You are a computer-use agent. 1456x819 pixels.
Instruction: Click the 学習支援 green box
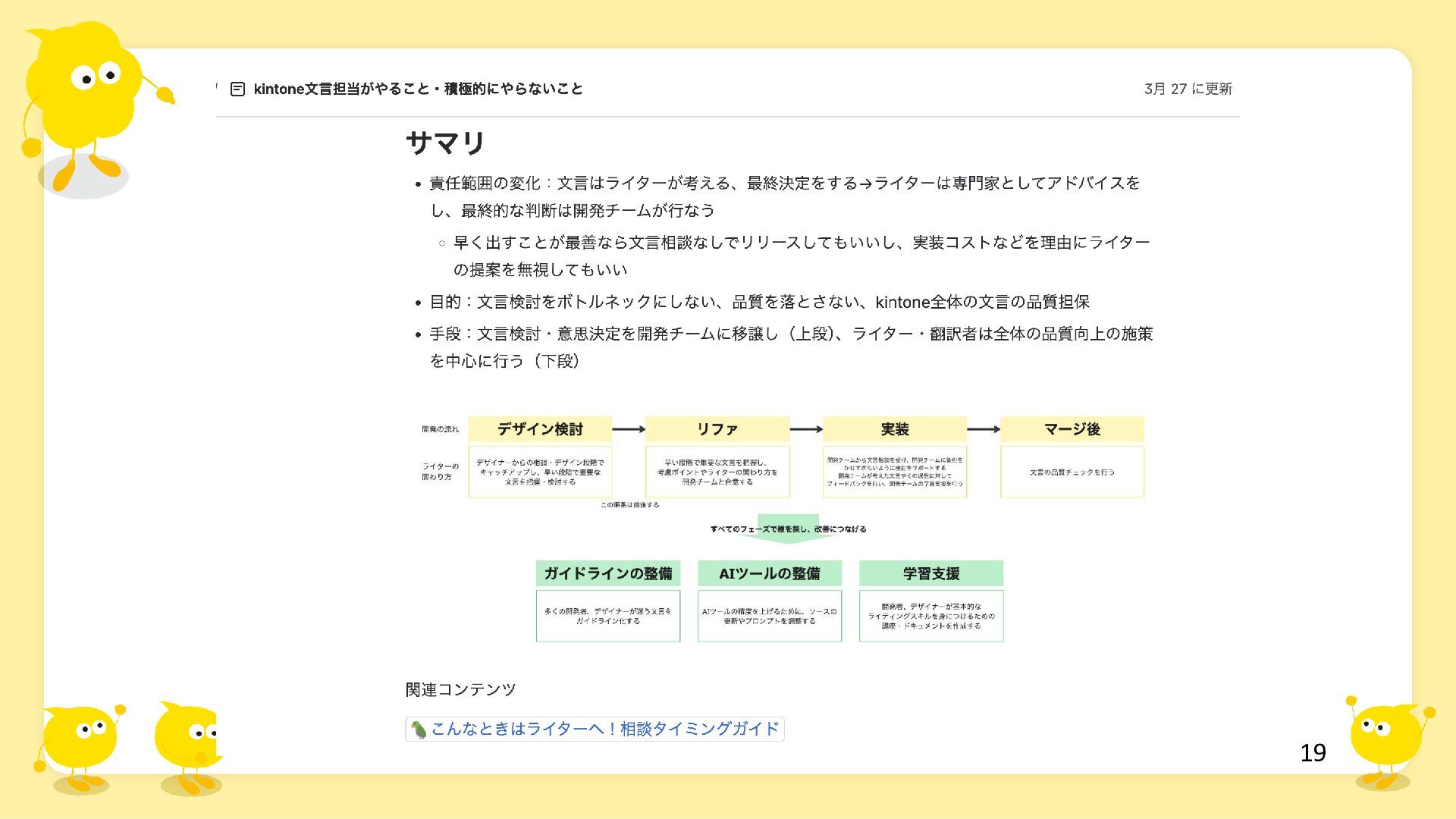[930, 573]
